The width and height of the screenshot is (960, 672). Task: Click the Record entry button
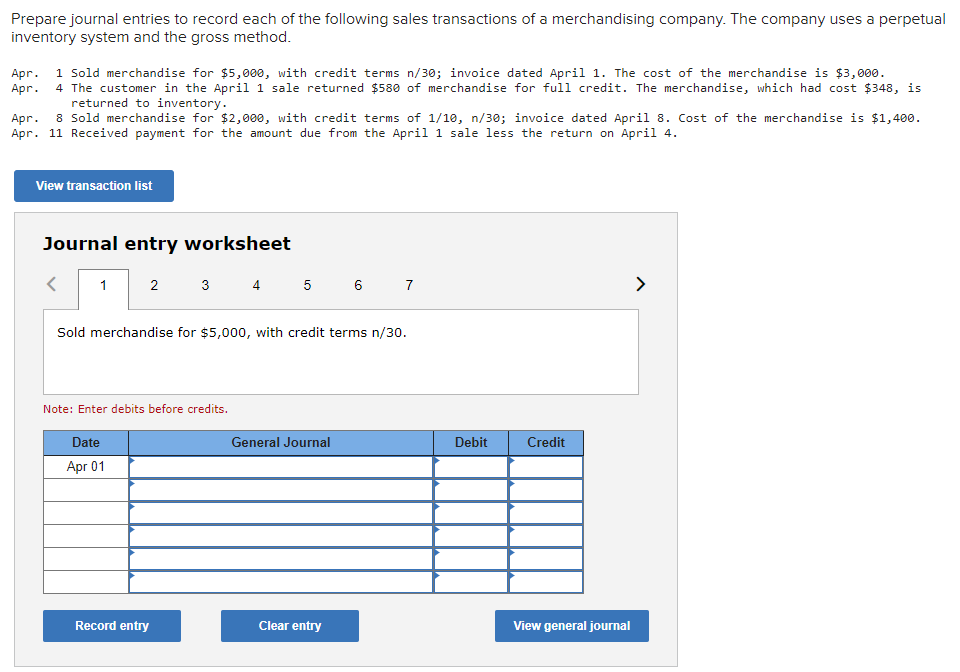coord(112,625)
